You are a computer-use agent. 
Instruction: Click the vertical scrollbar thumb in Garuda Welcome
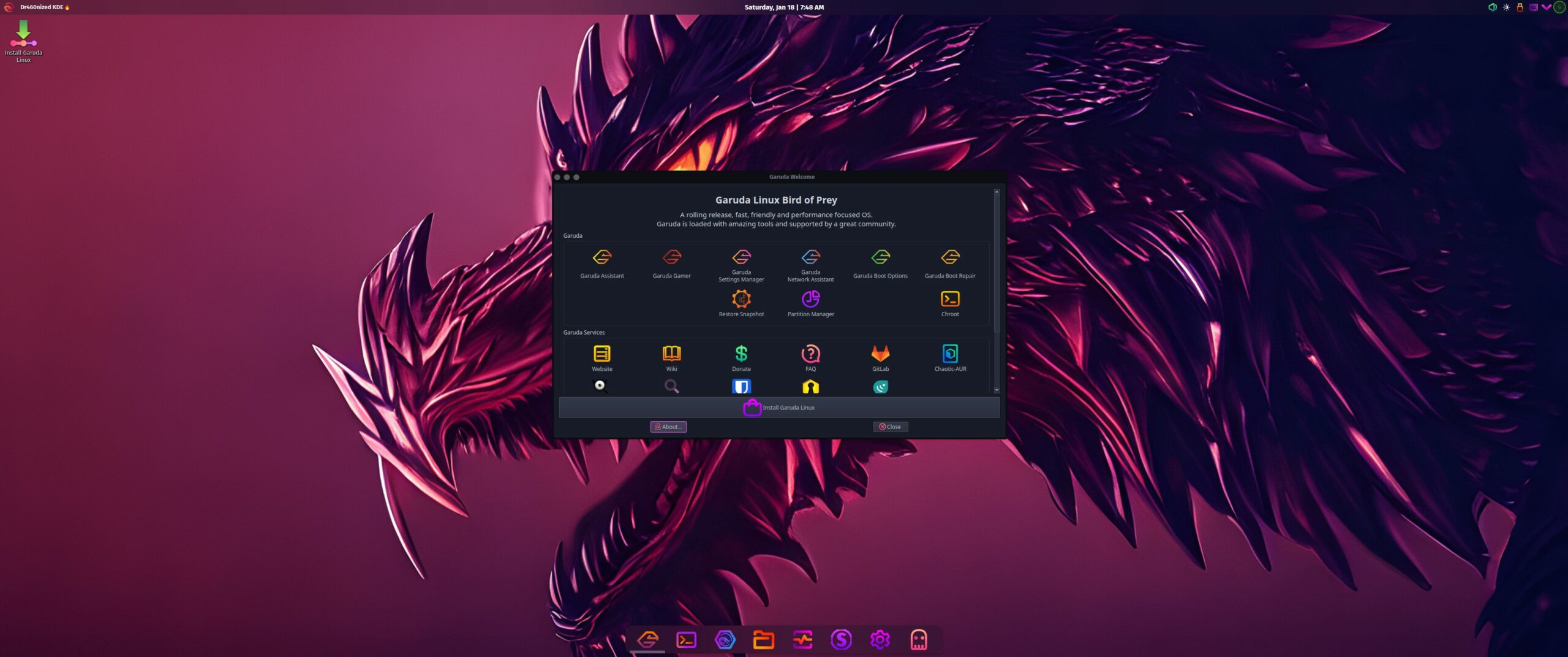click(997, 264)
